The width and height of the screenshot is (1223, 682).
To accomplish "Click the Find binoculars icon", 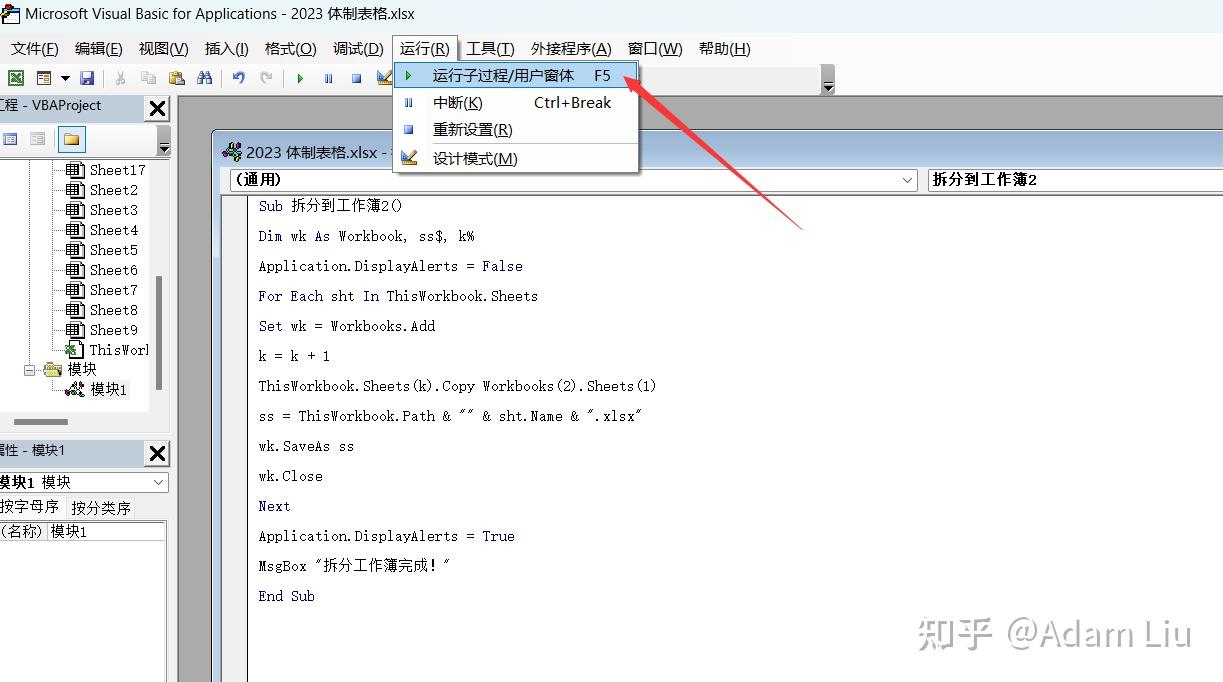I will click(x=205, y=78).
